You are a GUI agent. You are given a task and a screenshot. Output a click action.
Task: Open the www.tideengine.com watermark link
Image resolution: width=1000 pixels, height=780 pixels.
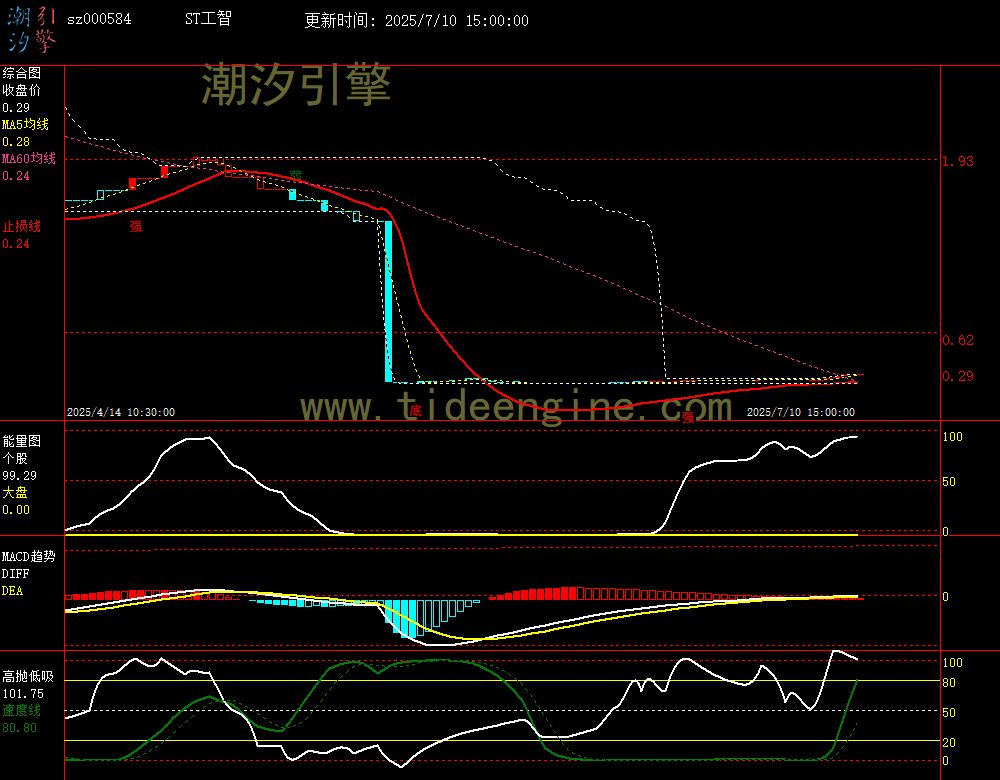(x=515, y=408)
